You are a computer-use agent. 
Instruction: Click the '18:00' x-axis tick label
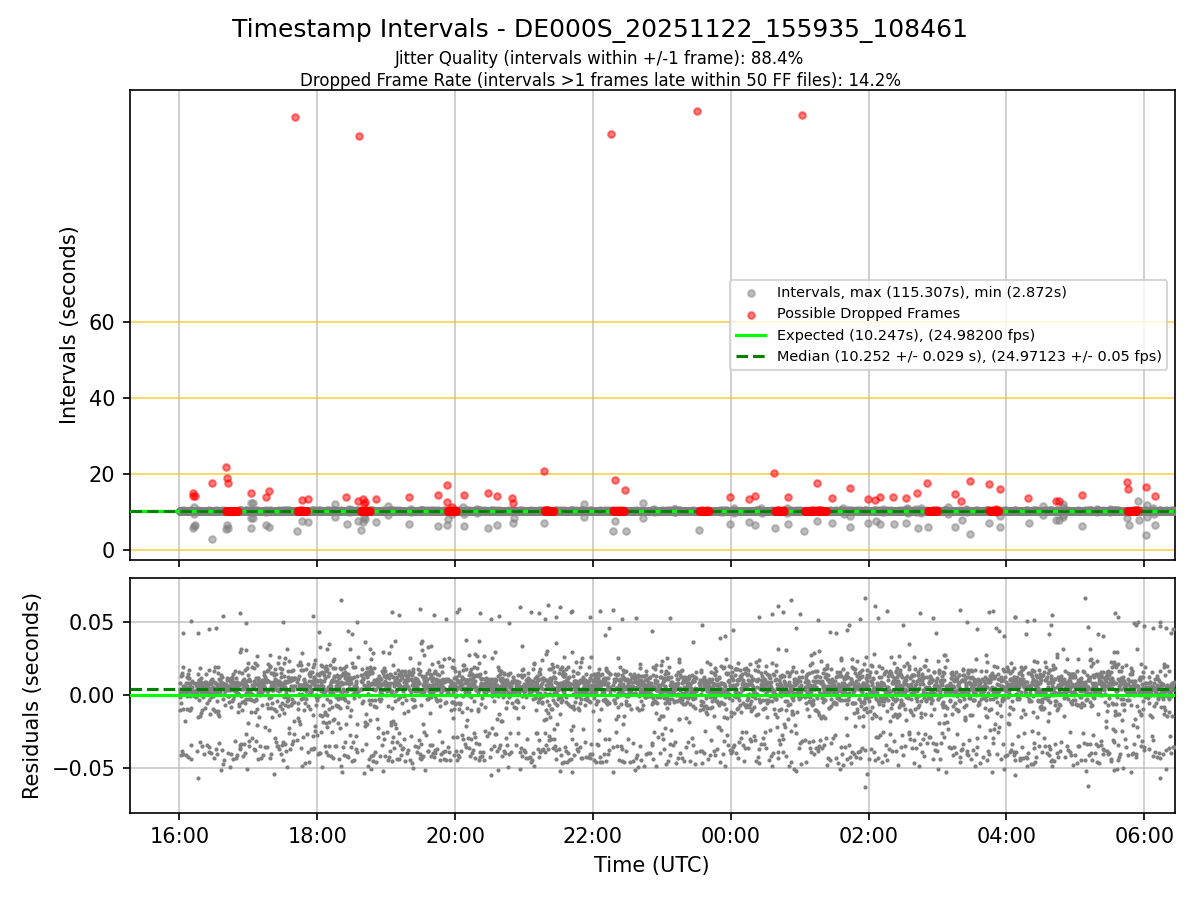317,834
